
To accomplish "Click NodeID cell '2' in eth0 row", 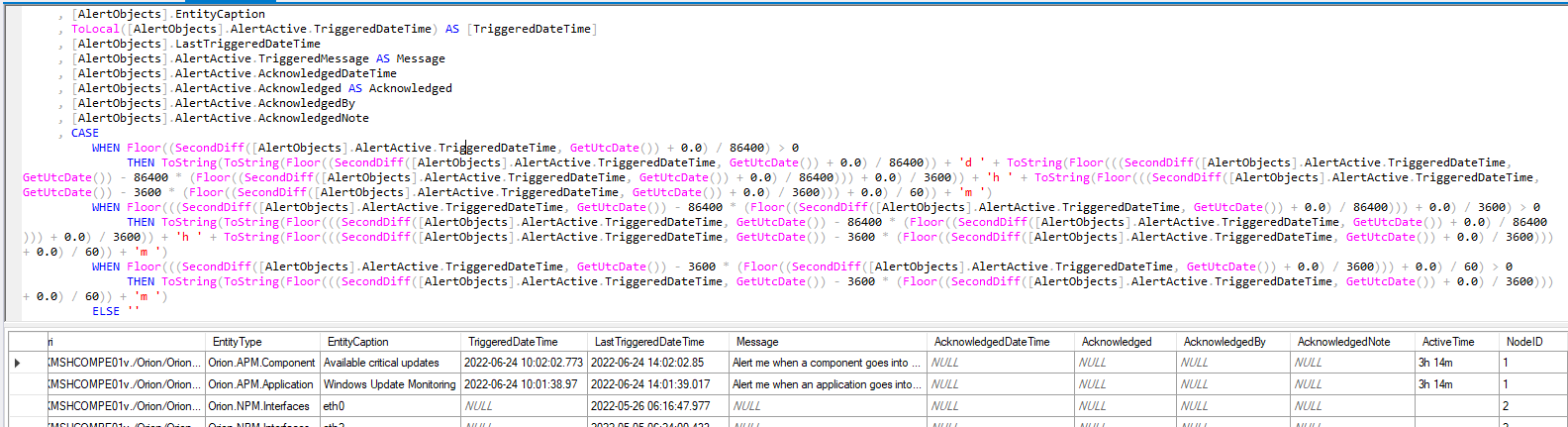I will click(1532, 406).
